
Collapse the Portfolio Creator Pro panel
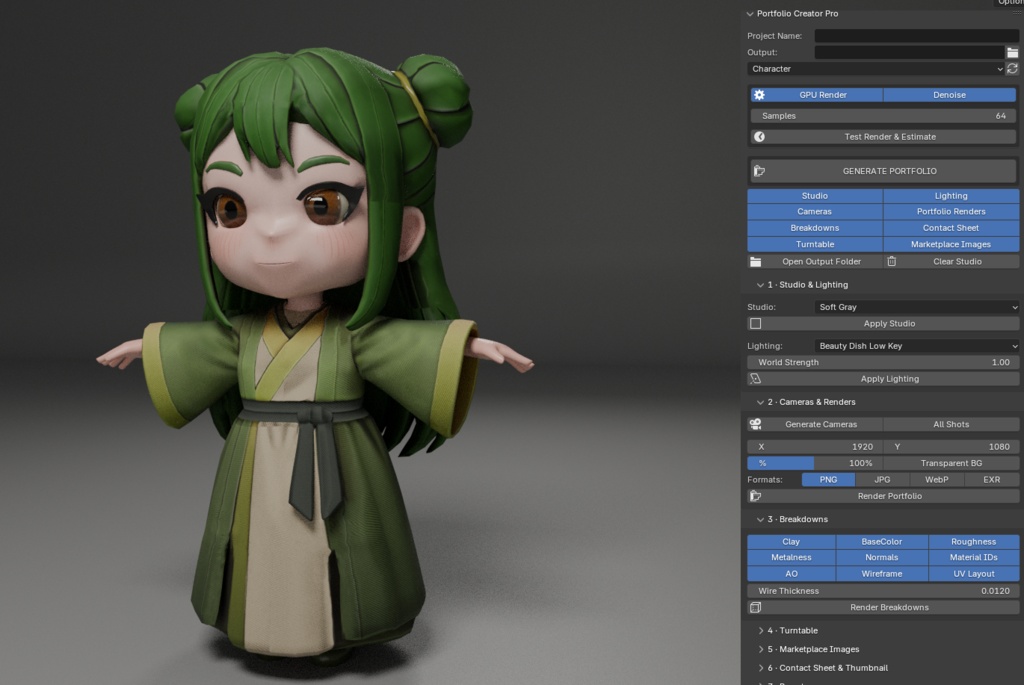[750, 14]
